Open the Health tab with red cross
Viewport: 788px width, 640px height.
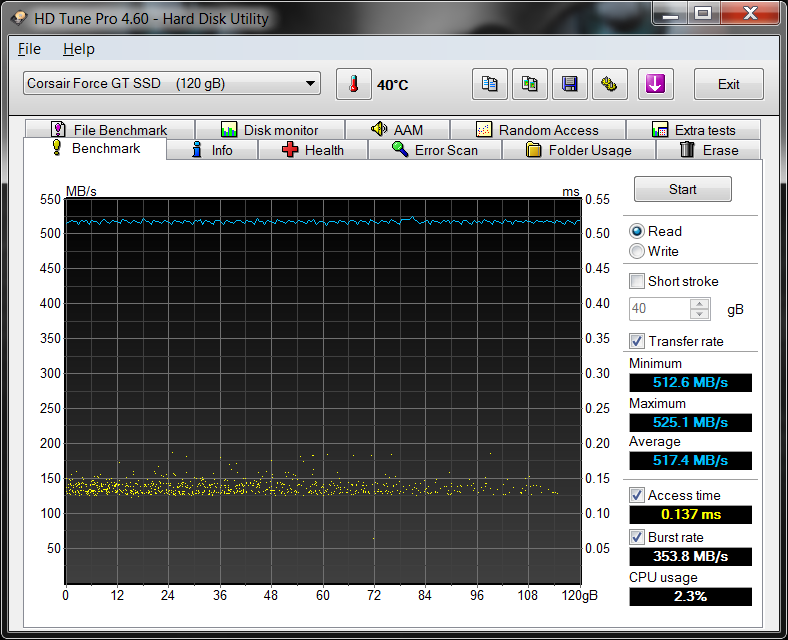point(312,150)
